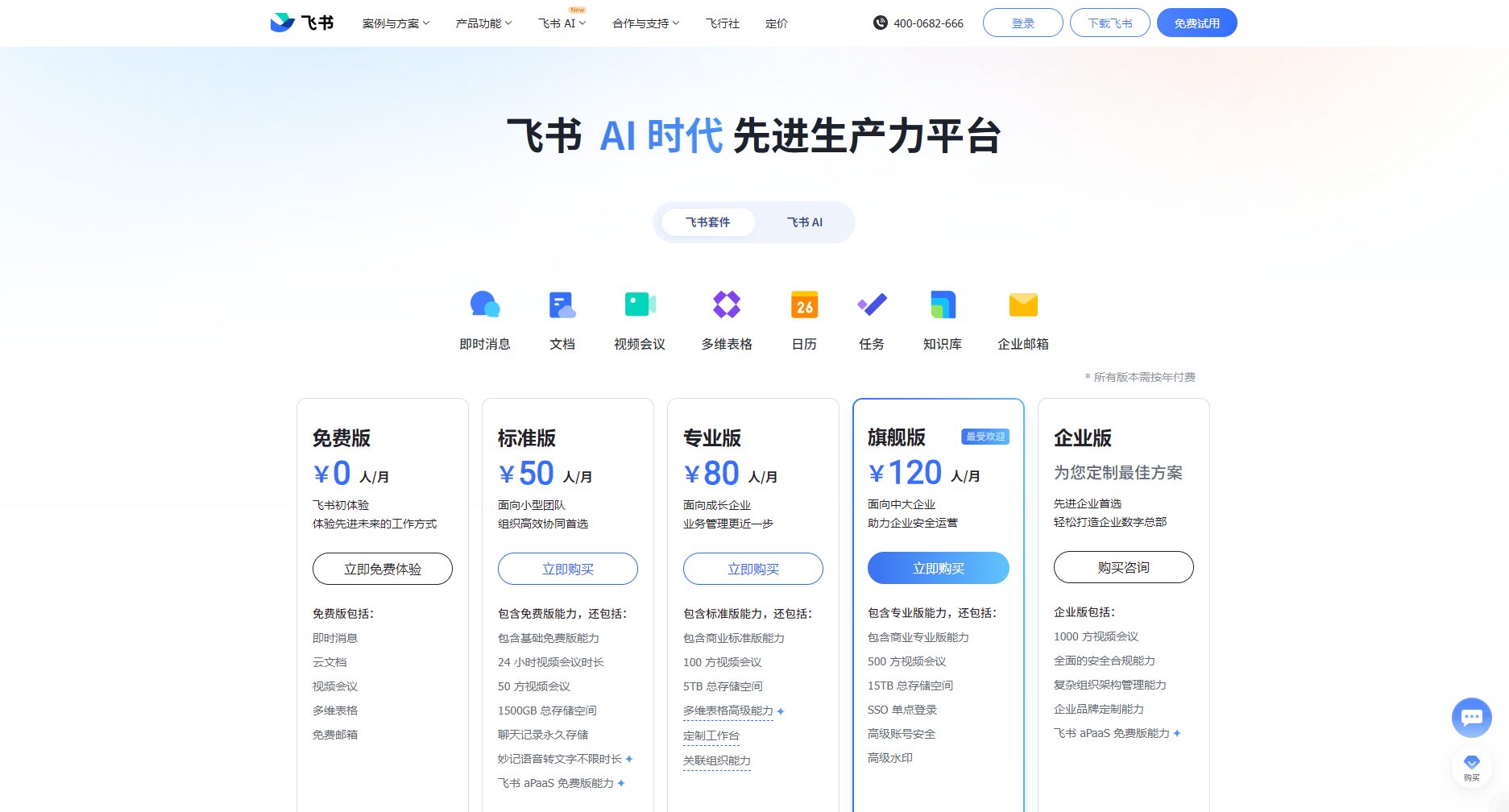Screen dimensions: 1509x812
Task: Open the customer service chat bubble
Action: (1471, 717)
